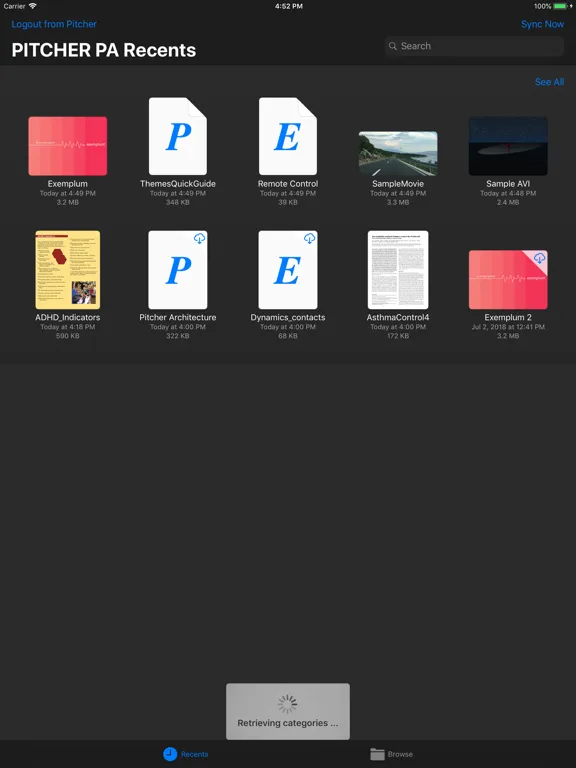Click the Today at 4:48 PM timestamp
Viewport: 576px width, 768px height.
[x=508, y=193]
